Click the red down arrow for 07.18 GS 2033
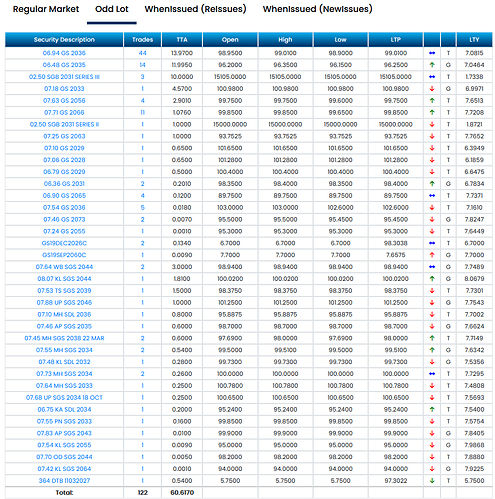Viewport: 495px width, 499px height. pos(432,89)
